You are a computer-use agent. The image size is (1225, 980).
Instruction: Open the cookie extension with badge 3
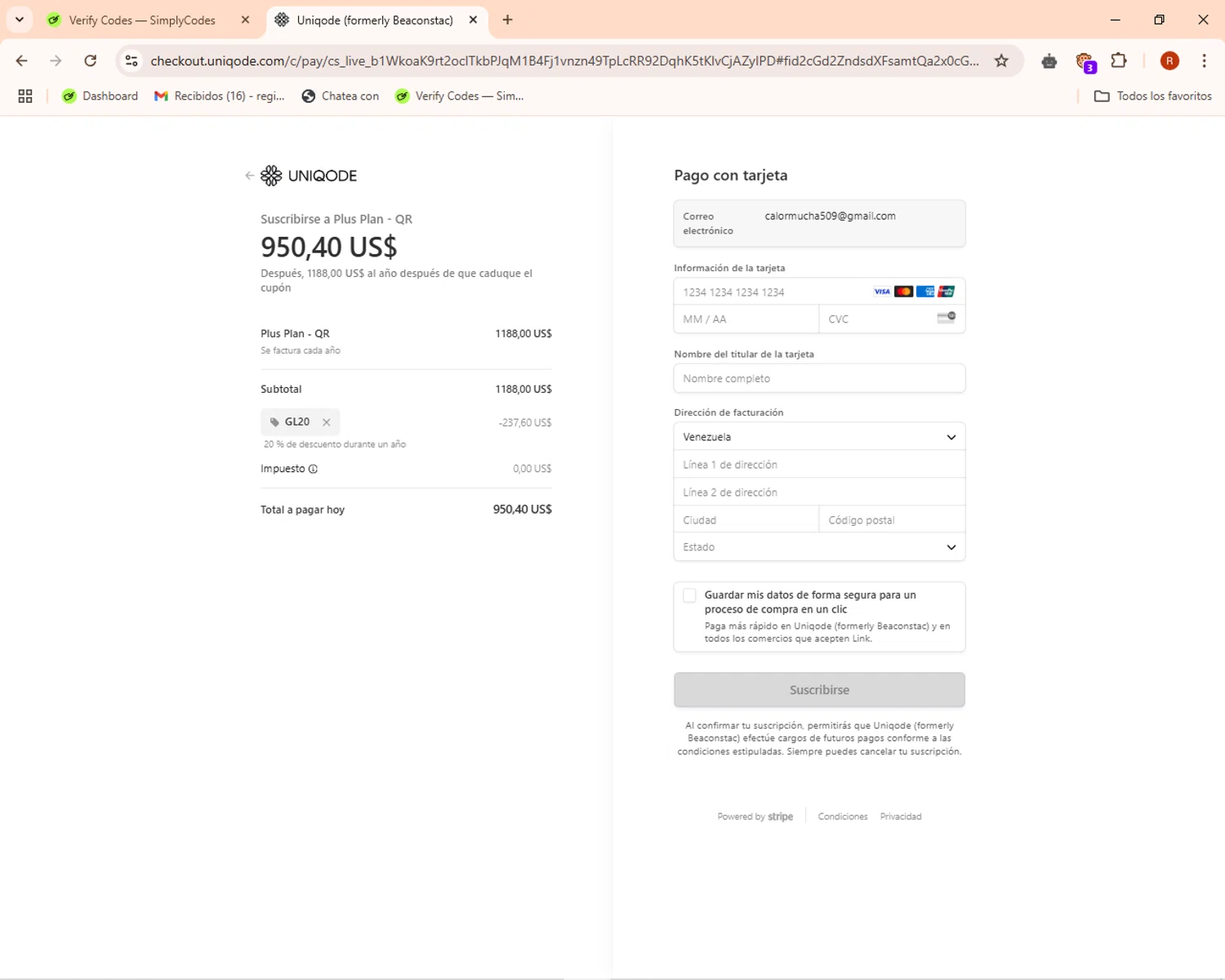1085,61
